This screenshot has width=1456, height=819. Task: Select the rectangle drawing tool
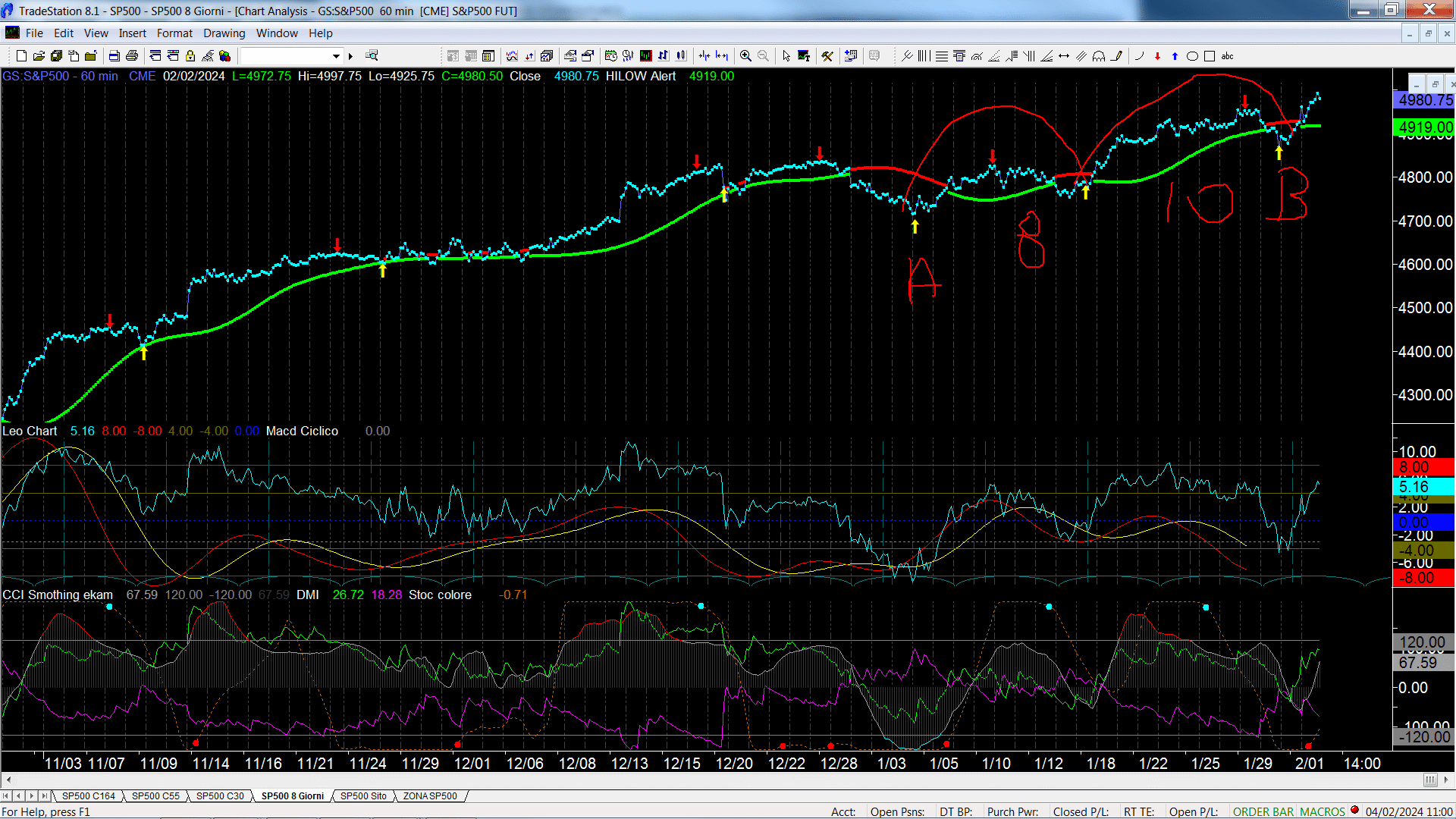[x=1210, y=56]
